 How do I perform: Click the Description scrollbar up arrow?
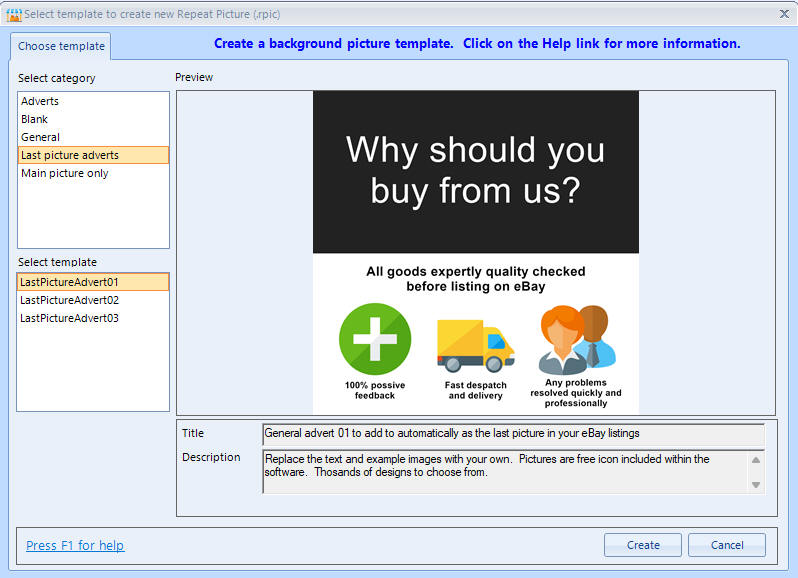tap(756, 460)
